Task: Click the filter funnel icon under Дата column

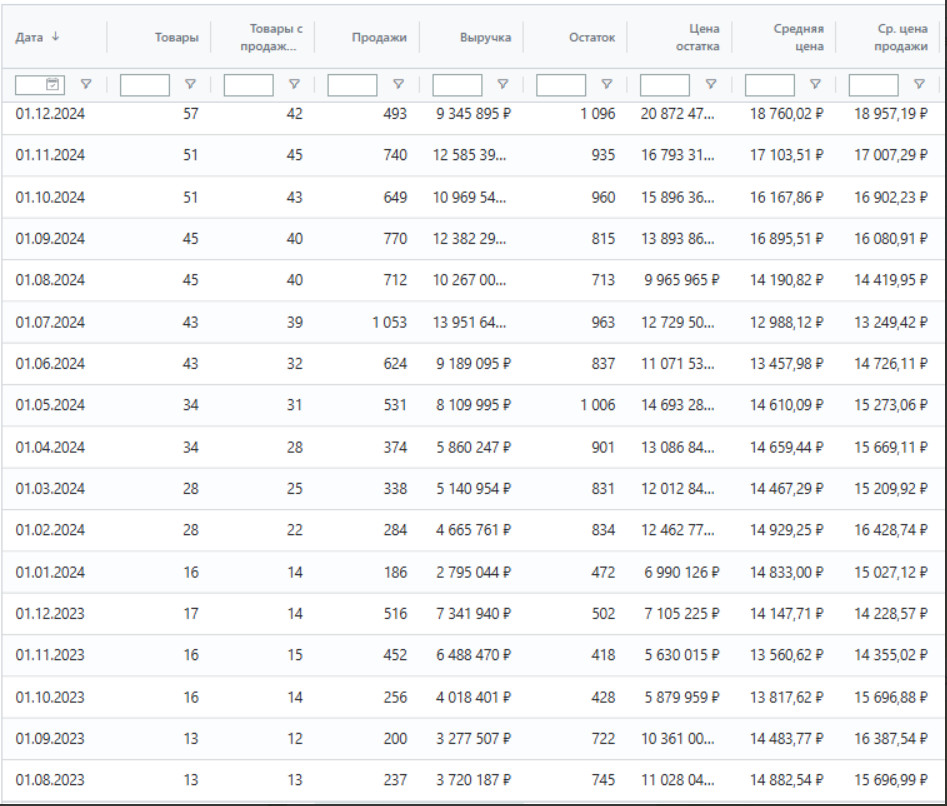Action: (x=86, y=85)
